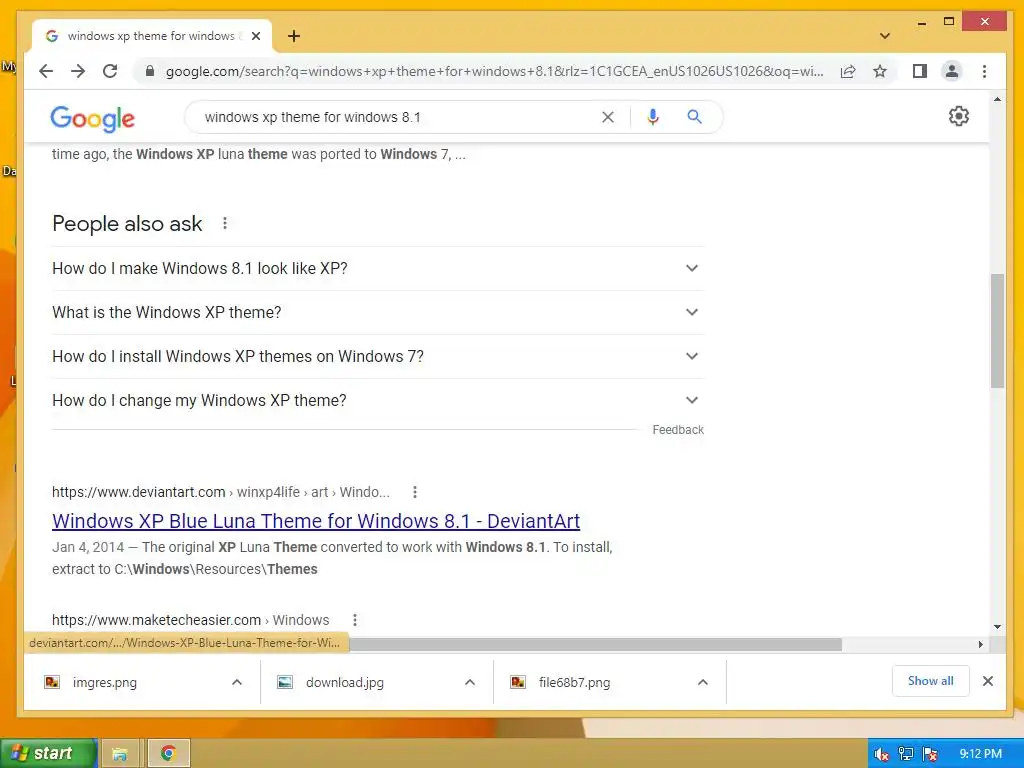
Task: Expand How do I change my Windows XP theme
Action: click(377, 400)
